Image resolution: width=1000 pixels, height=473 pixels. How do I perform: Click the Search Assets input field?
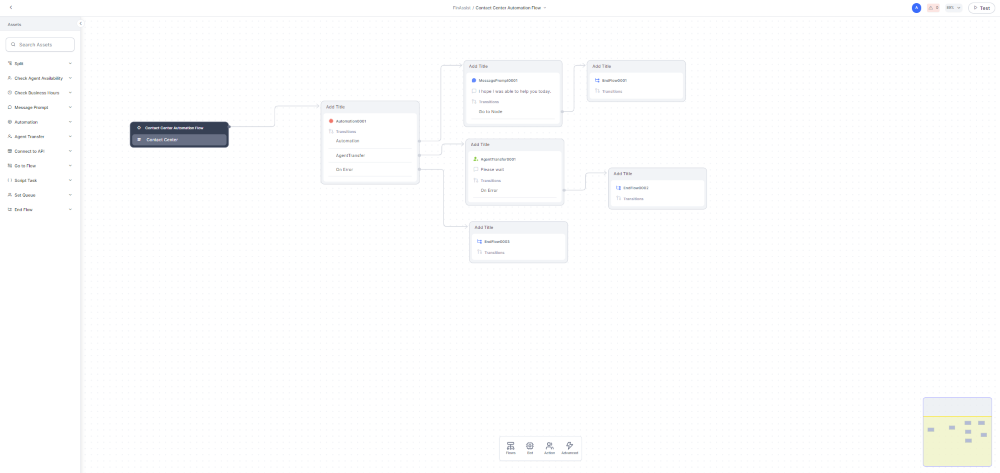click(40, 44)
